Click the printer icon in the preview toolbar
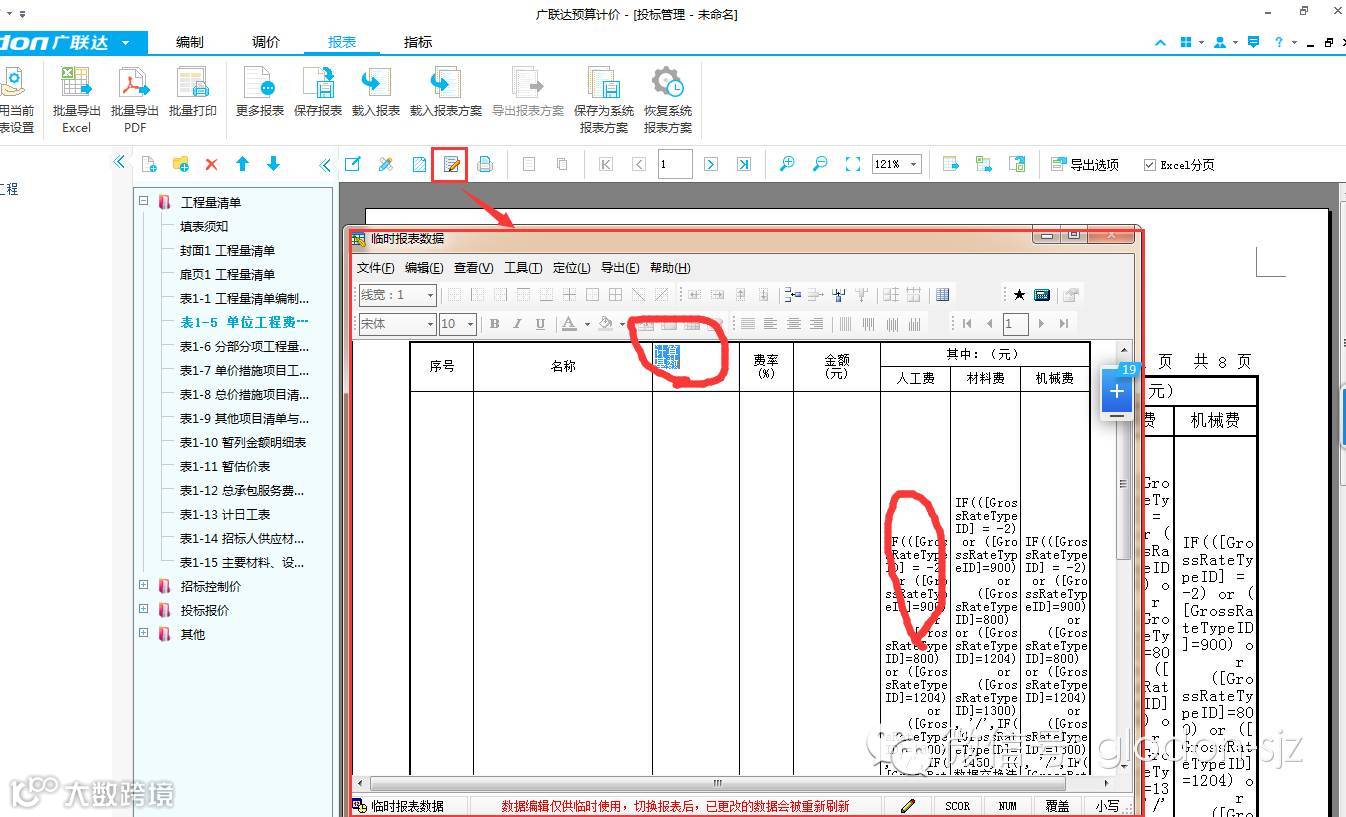Viewport: 1346px width, 817px height. tap(485, 165)
